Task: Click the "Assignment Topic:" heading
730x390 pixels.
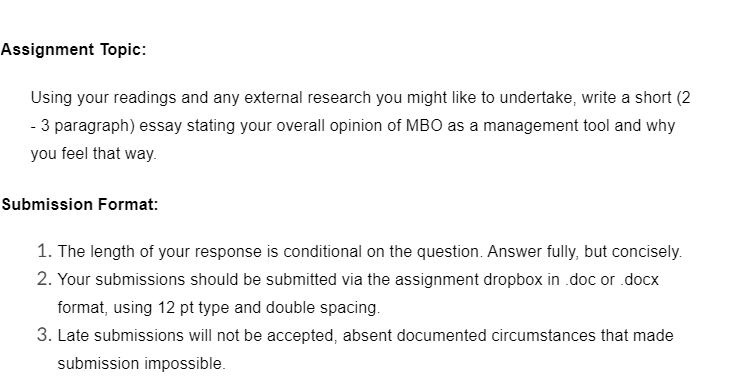Action: (74, 49)
